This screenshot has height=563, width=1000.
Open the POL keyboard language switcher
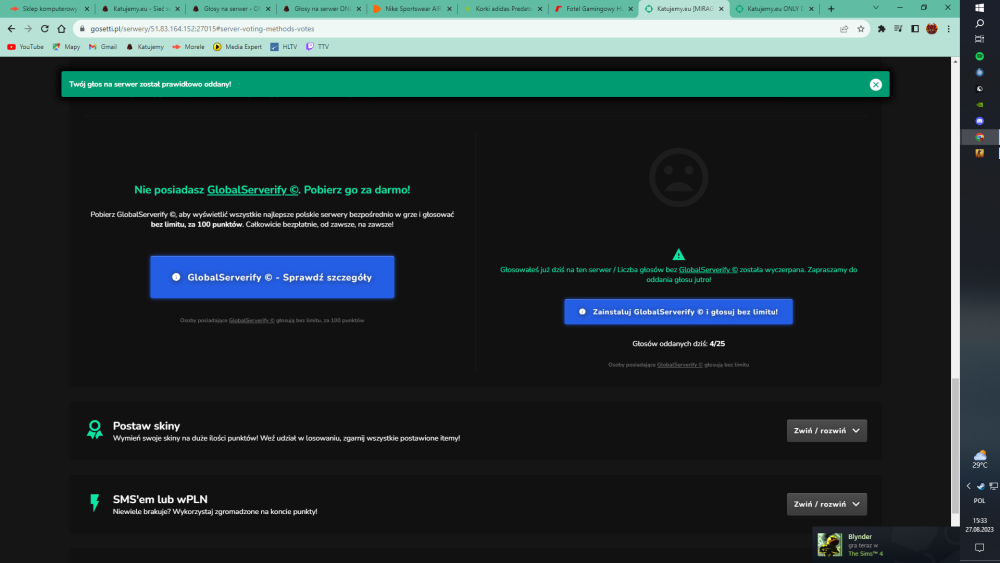tap(980, 501)
